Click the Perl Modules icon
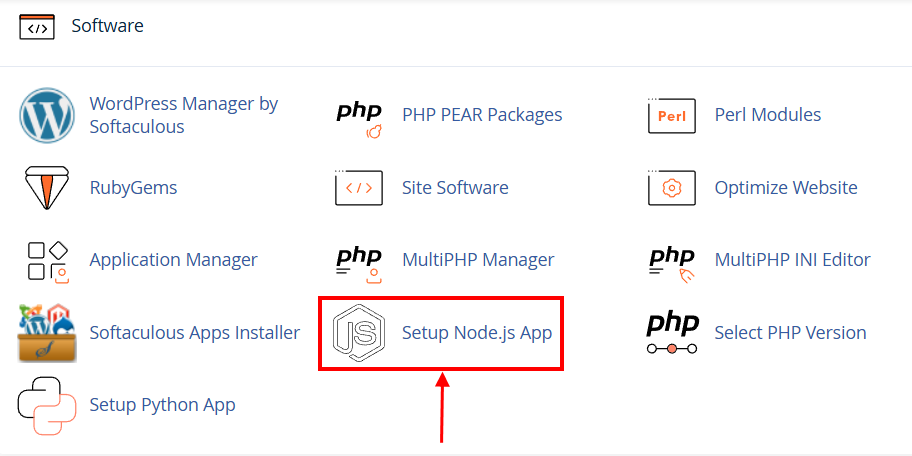This screenshot has width=912, height=456. click(x=672, y=115)
